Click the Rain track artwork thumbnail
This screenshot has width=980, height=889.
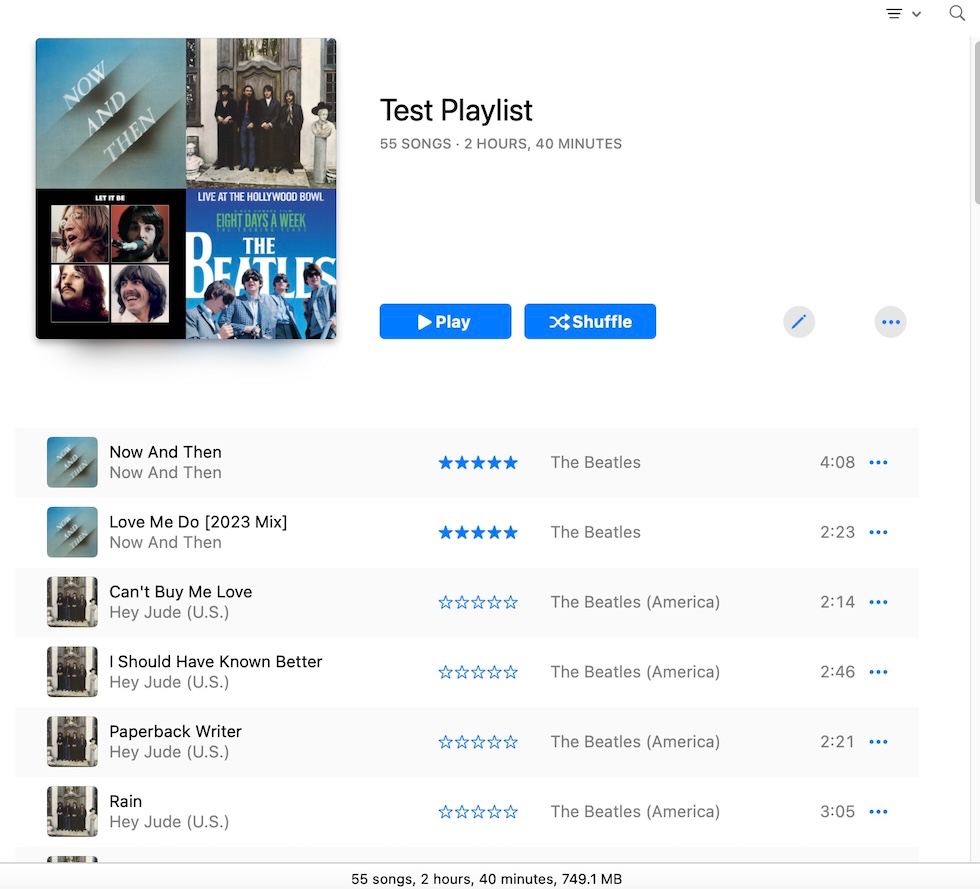[x=72, y=811]
